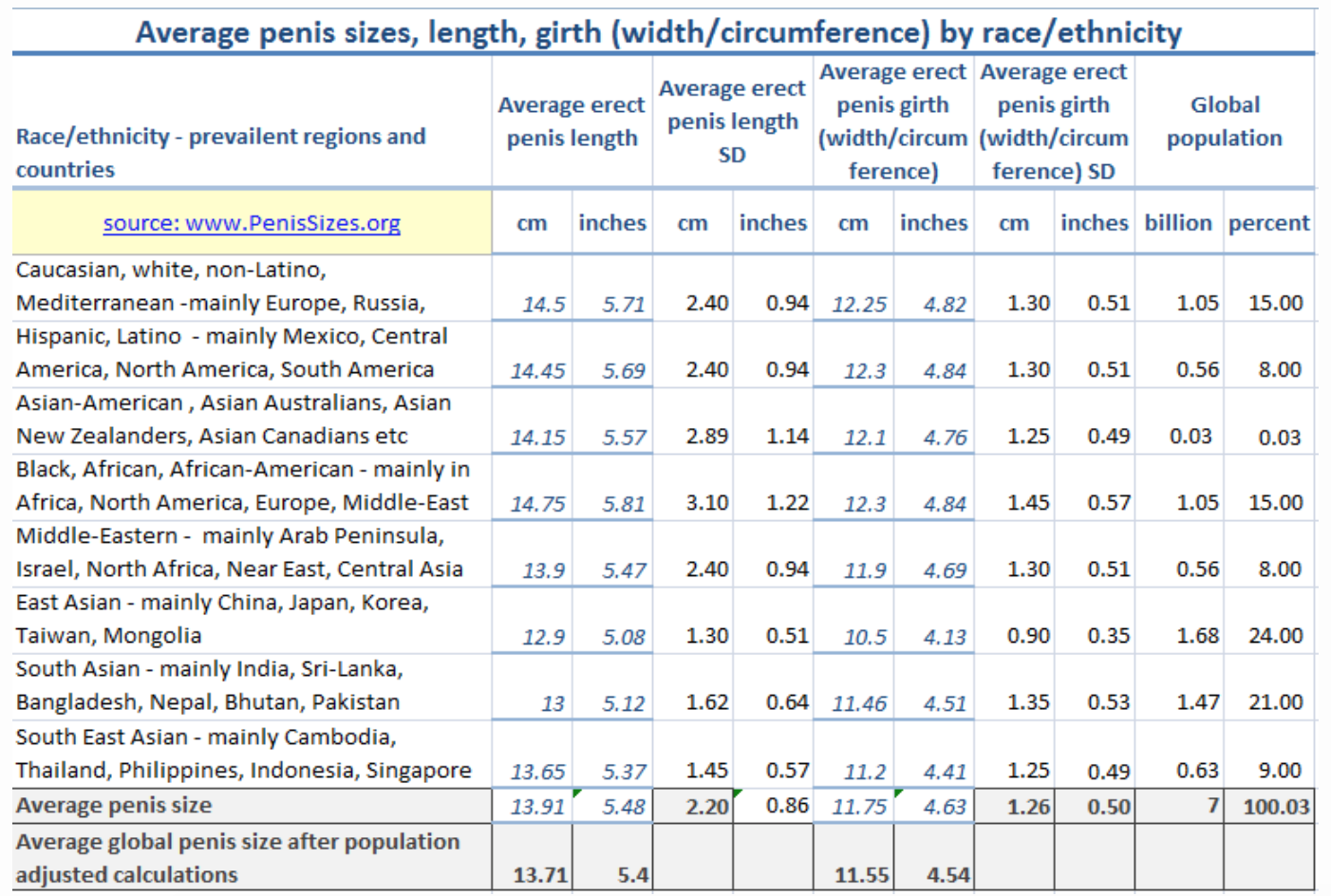Select the 4.54 population-adjusted girth inches cell
Image resolution: width=1331 pixels, height=896 pixels.
947,875
